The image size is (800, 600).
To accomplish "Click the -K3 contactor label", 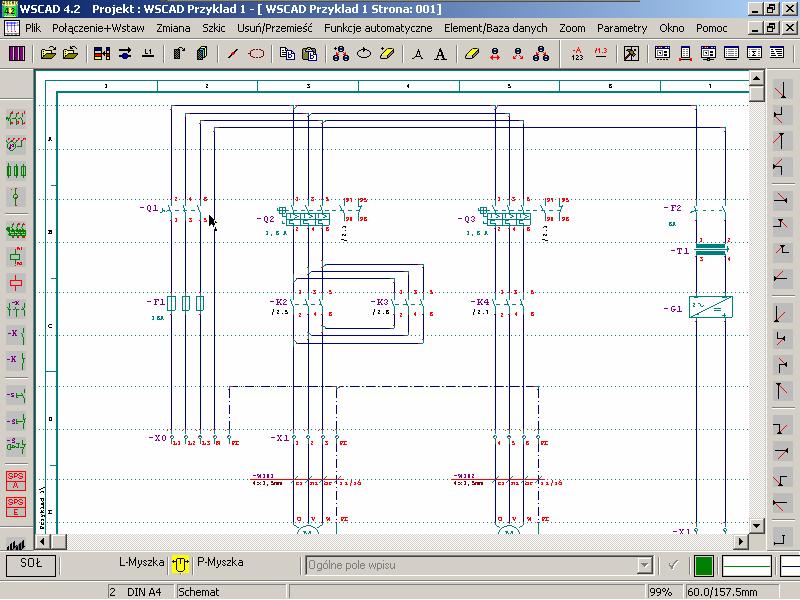I will point(380,302).
